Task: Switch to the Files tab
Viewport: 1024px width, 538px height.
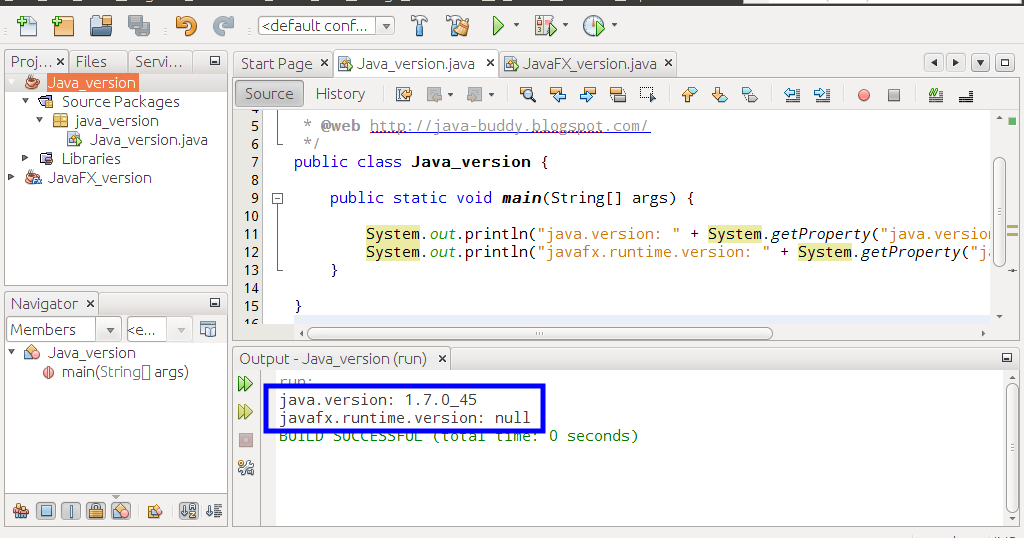Action: 91,61
